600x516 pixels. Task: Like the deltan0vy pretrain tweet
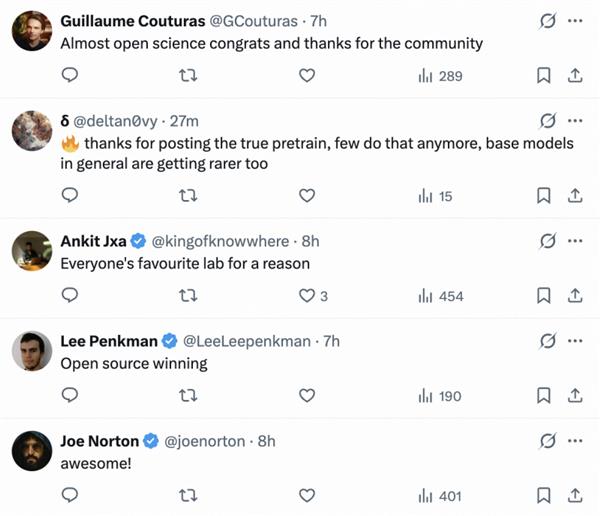coord(308,196)
